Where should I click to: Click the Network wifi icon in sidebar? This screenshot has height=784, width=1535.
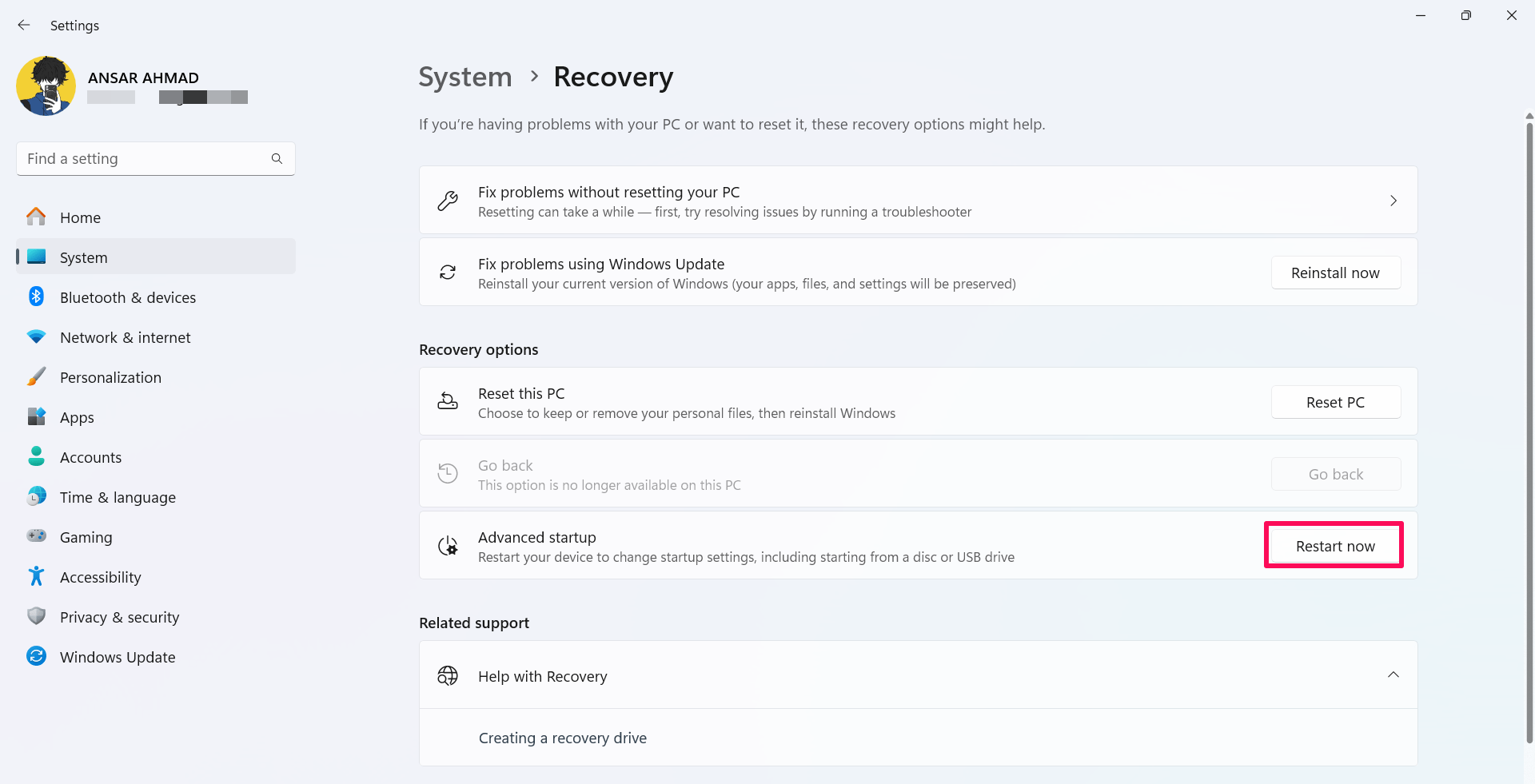coord(36,337)
